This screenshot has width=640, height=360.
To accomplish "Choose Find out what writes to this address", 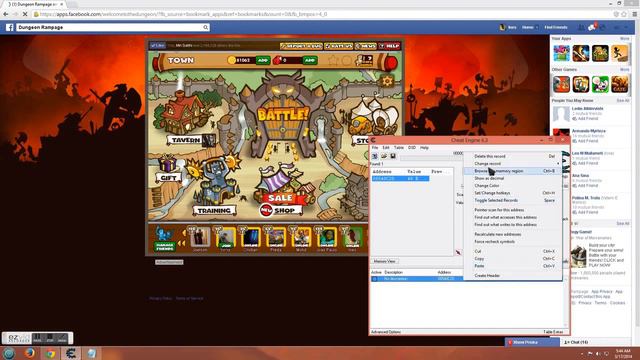I will click(x=512, y=224).
